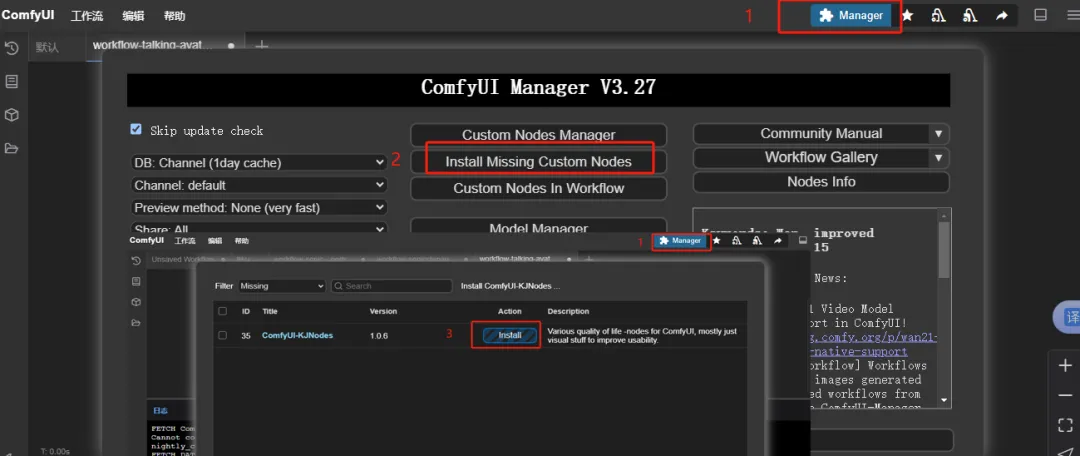Click the fit view canvas icon

[x=1065, y=424]
